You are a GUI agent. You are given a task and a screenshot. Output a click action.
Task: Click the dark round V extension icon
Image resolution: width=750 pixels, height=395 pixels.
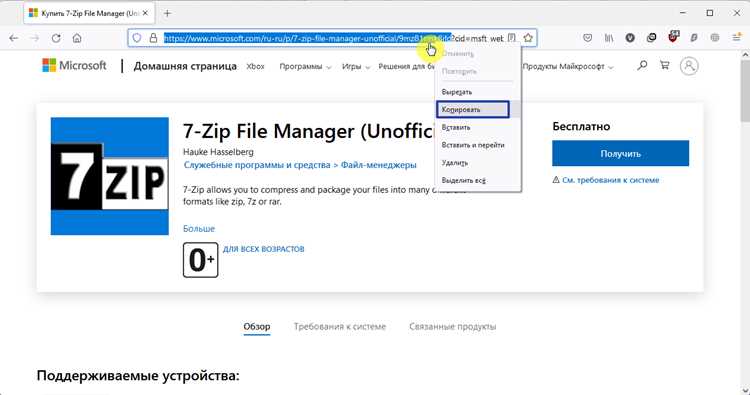tap(630, 38)
